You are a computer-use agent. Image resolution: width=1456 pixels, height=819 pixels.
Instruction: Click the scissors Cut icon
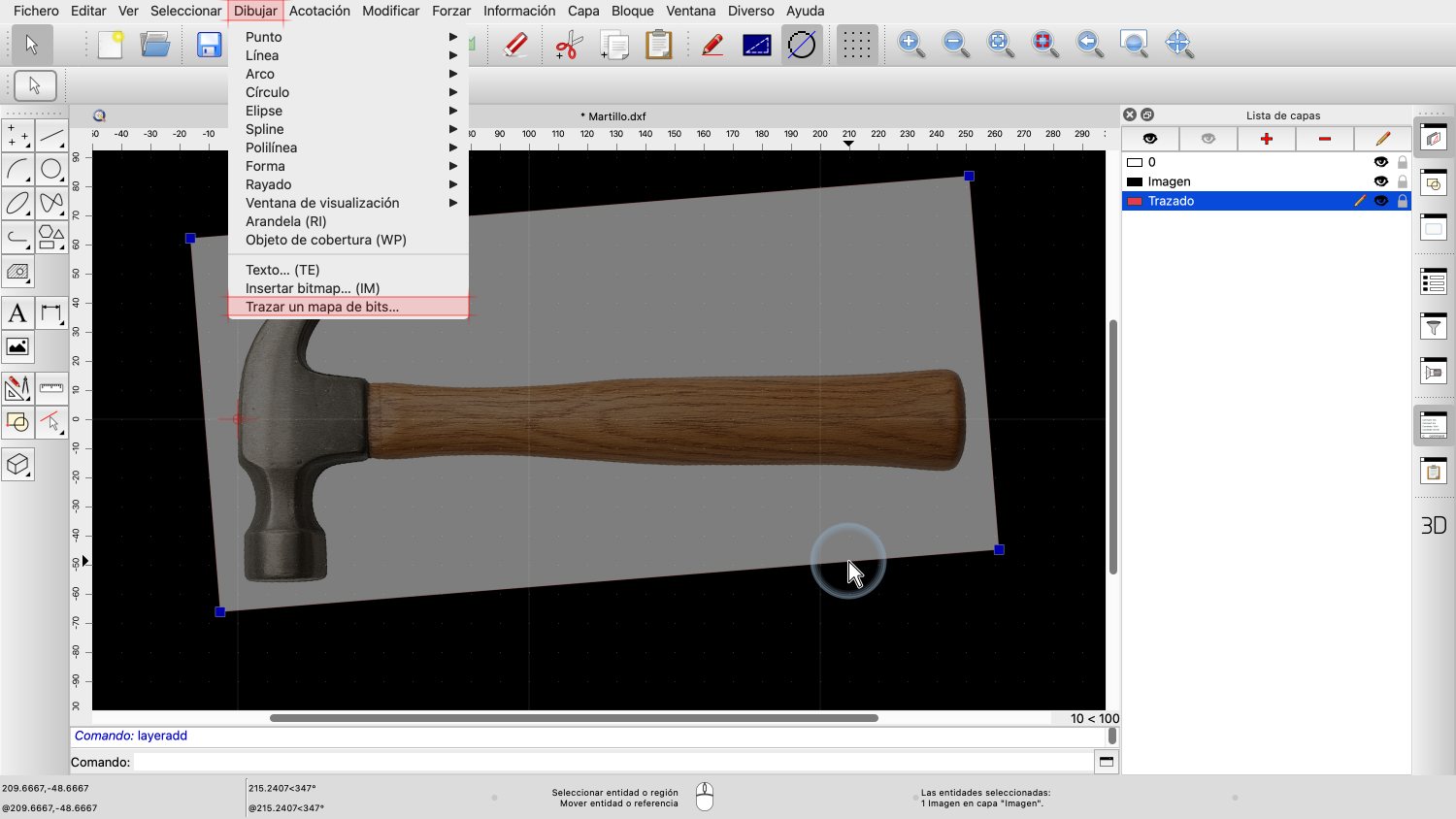click(568, 45)
